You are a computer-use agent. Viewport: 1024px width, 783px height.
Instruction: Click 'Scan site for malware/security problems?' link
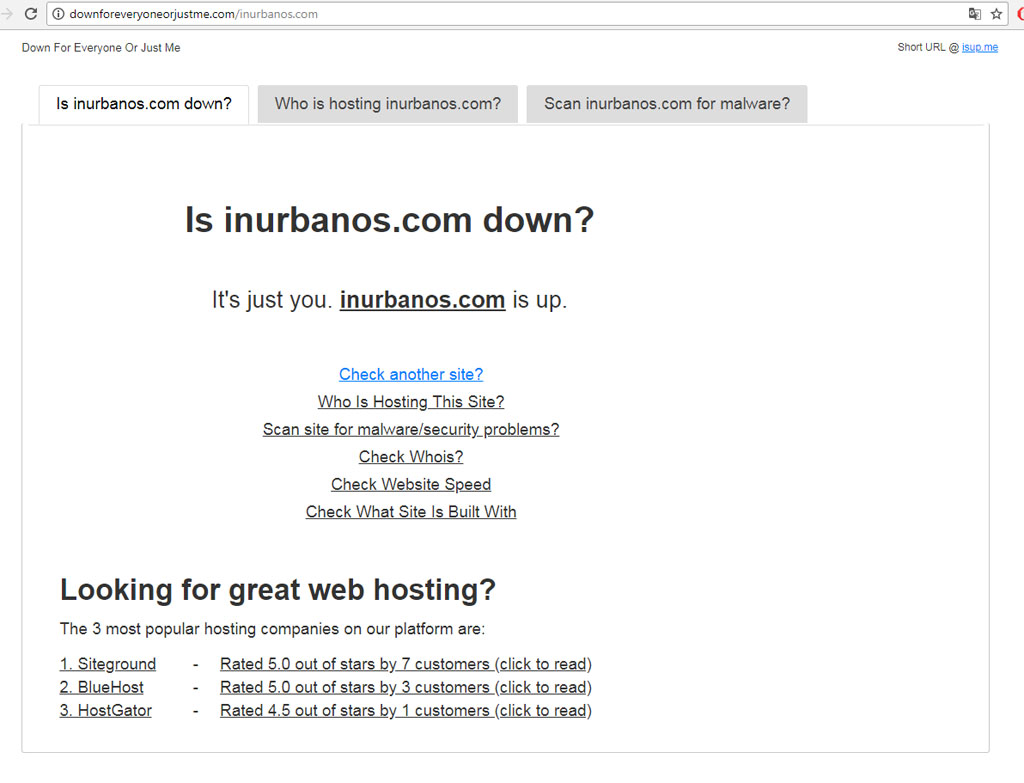coord(411,429)
